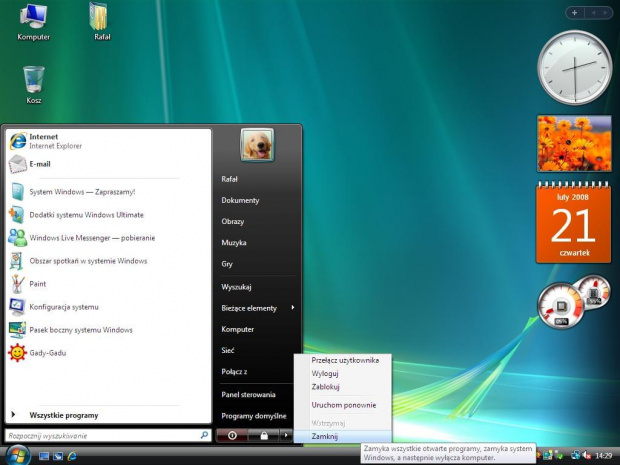This screenshot has height=465, width=620.
Task: Click the sidebar previous gadgets arrow
Action: 594,13
